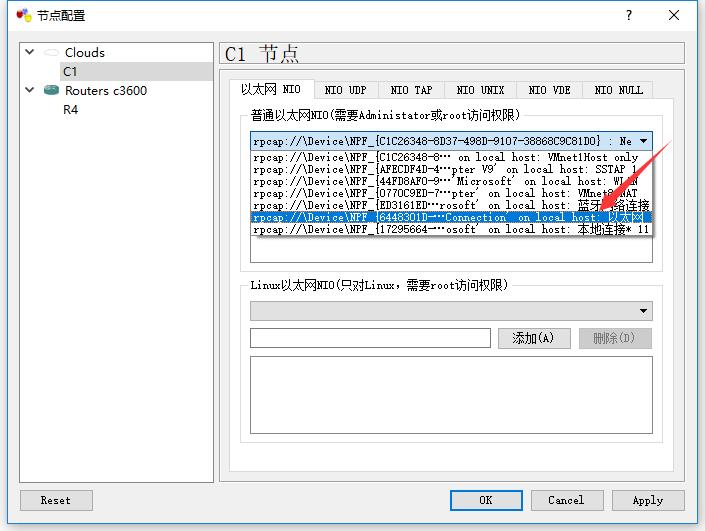The width and height of the screenshot is (705, 531).
Task: Click the Clouds cloud icon
Action: [51, 53]
